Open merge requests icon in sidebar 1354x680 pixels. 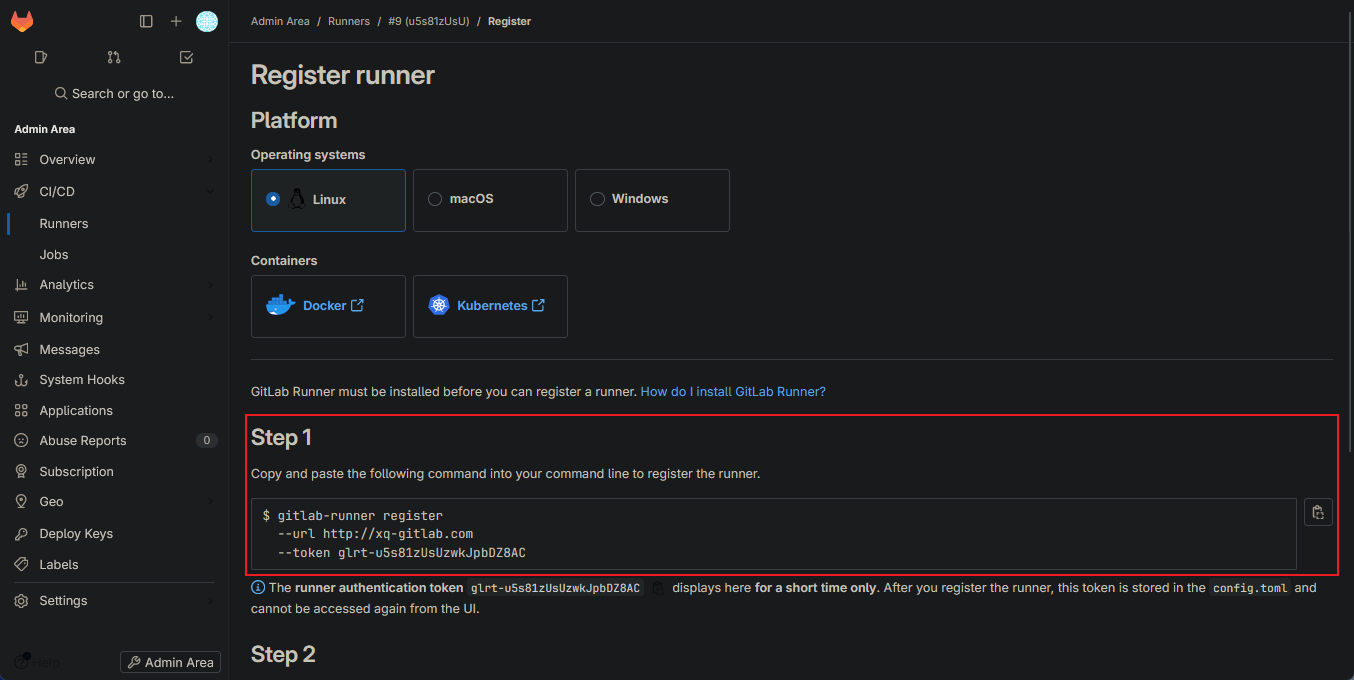(114, 57)
